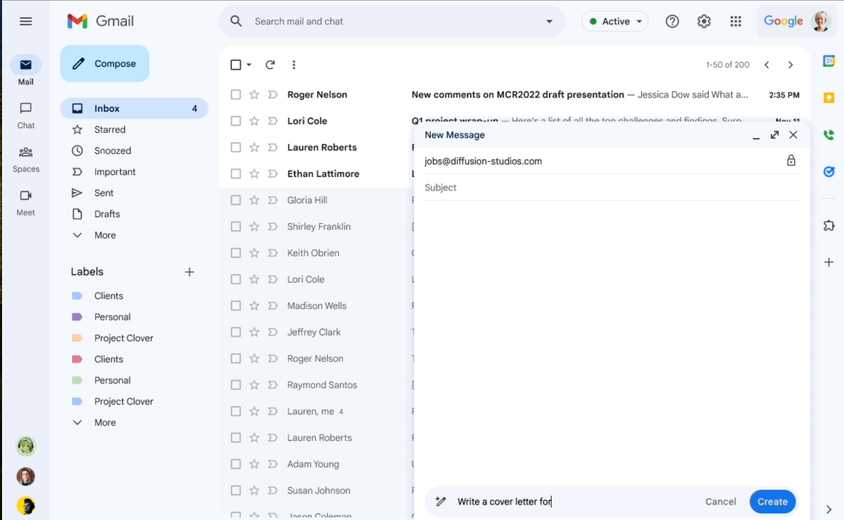Viewport: 844px width, 520px height.
Task: Open the Drafts folder
Action: click(107, 214)
